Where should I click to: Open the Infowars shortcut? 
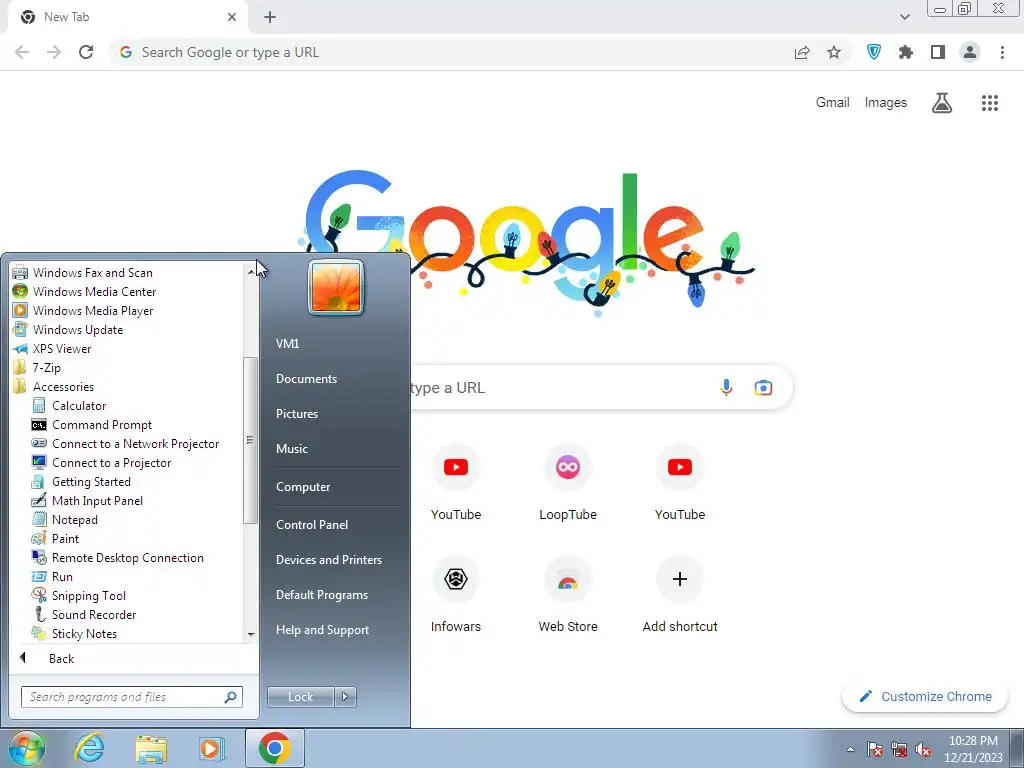point(456,595)
